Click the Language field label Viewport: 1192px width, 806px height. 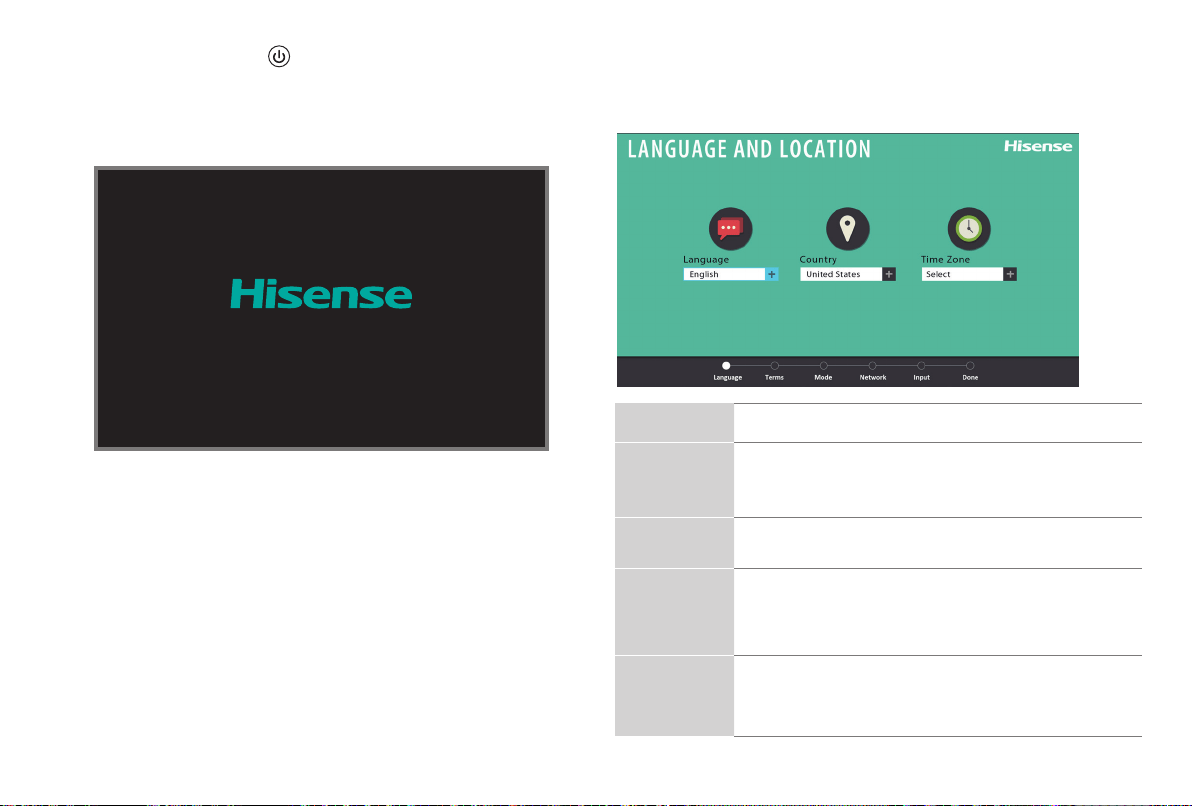pos(705,259)
